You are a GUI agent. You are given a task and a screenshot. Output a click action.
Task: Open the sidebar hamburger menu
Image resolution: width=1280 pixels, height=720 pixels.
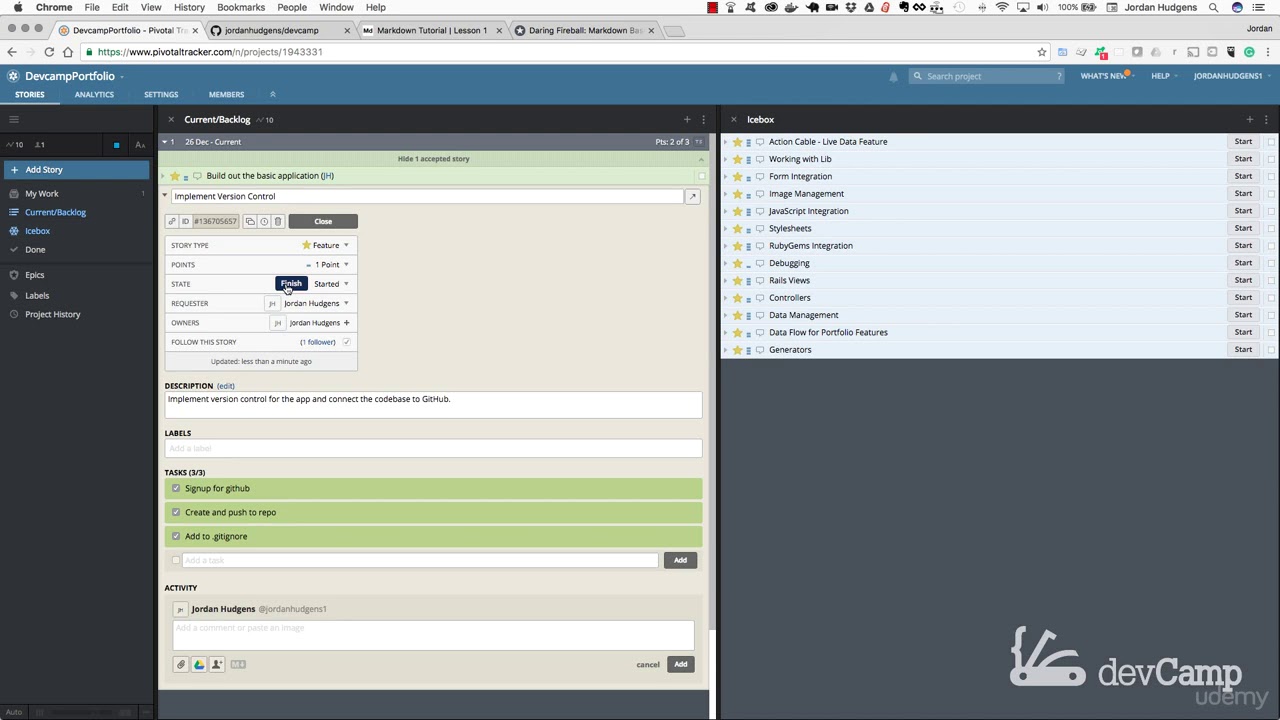click(x=14, y=119)
